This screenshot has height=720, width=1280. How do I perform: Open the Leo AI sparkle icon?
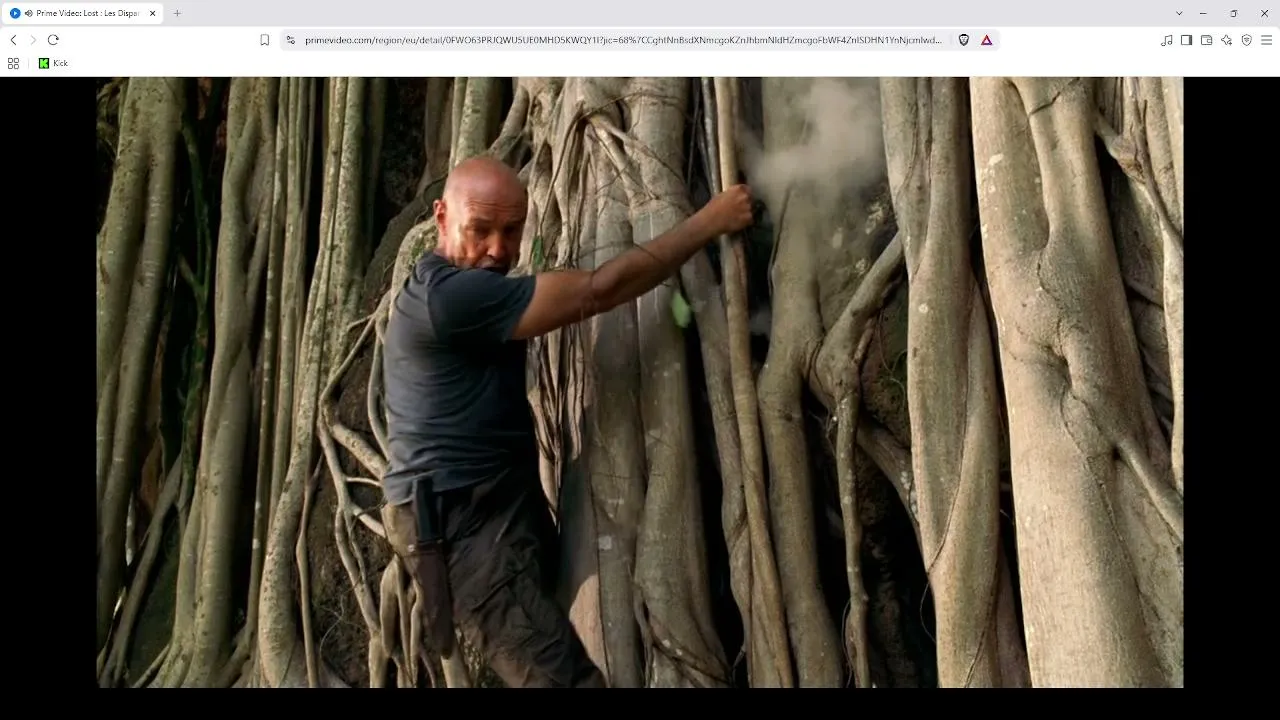pos(1227,40)
